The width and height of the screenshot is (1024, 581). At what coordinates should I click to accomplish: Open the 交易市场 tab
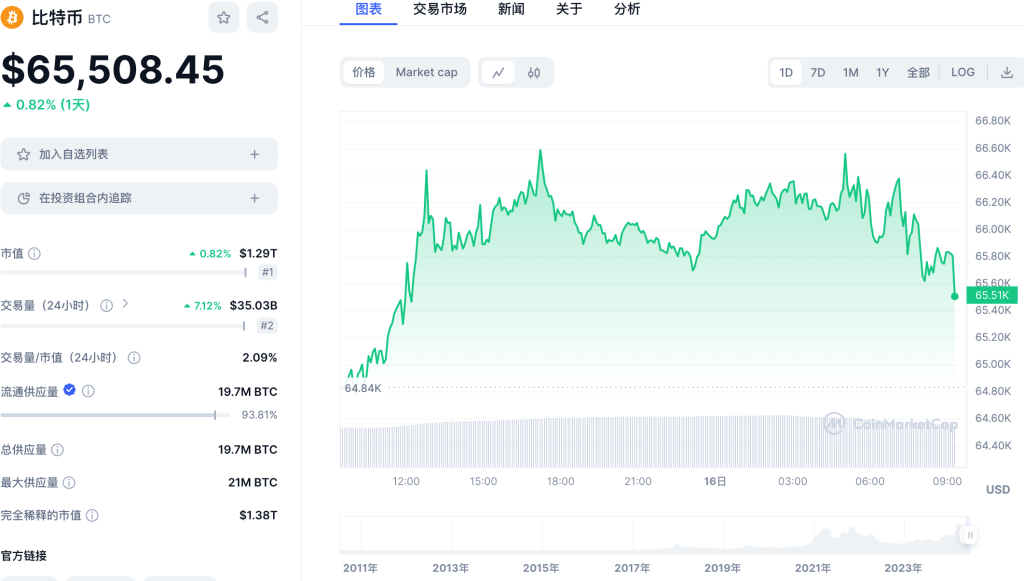439,9
